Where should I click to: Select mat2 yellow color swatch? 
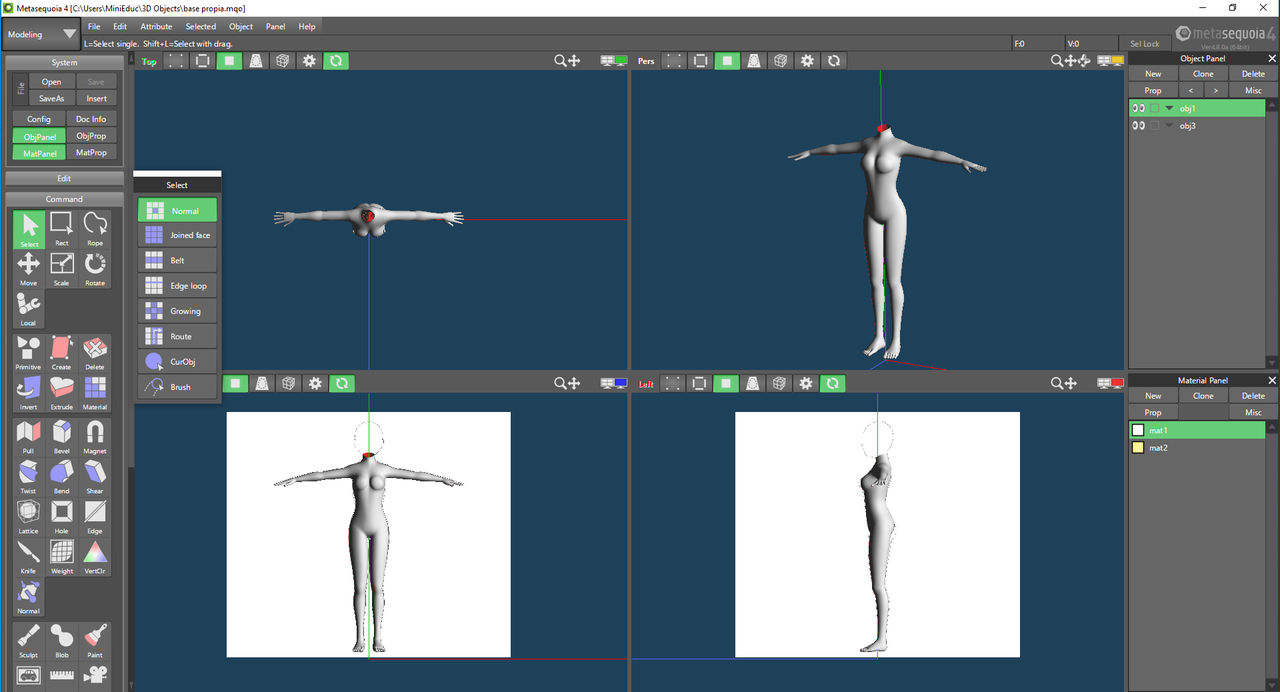coord(1138,448)
